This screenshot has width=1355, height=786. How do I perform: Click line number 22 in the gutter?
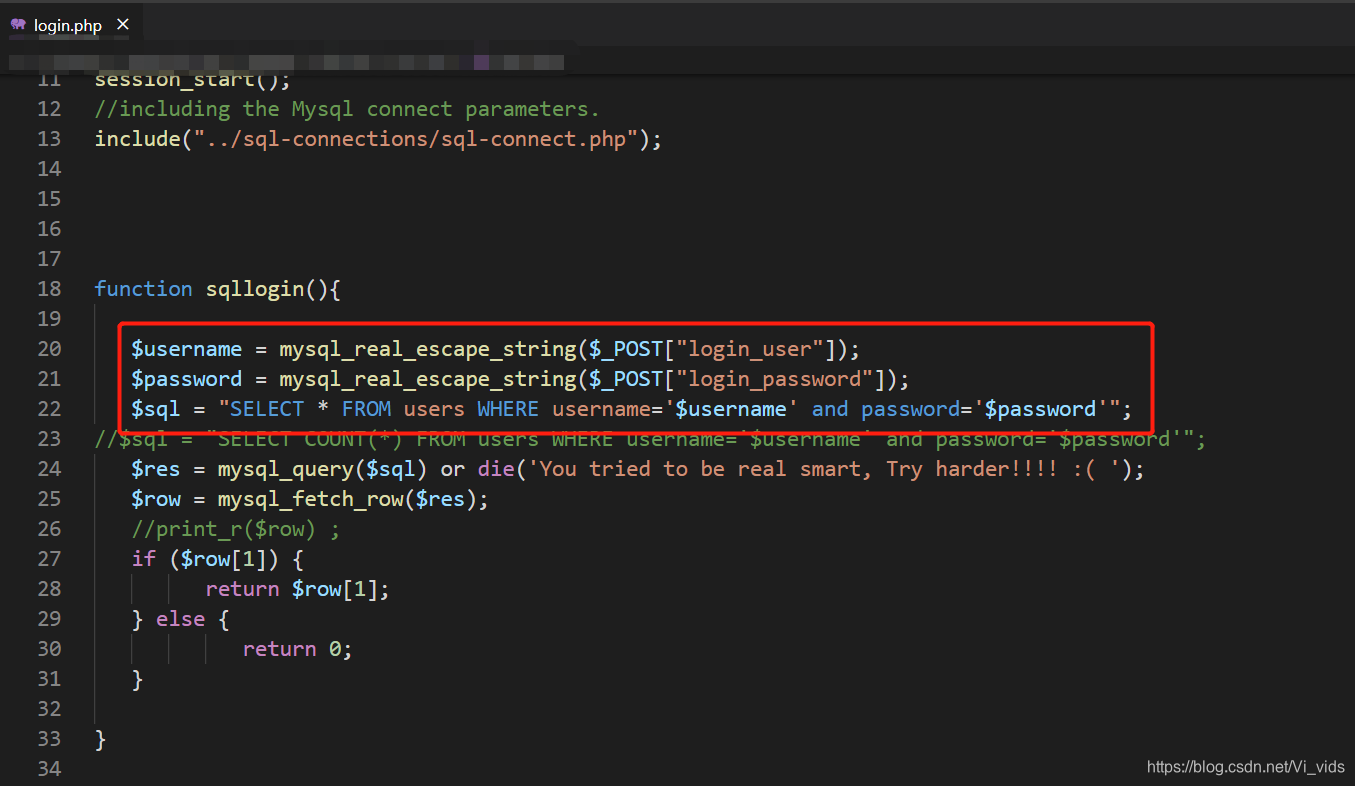(49, 409)
